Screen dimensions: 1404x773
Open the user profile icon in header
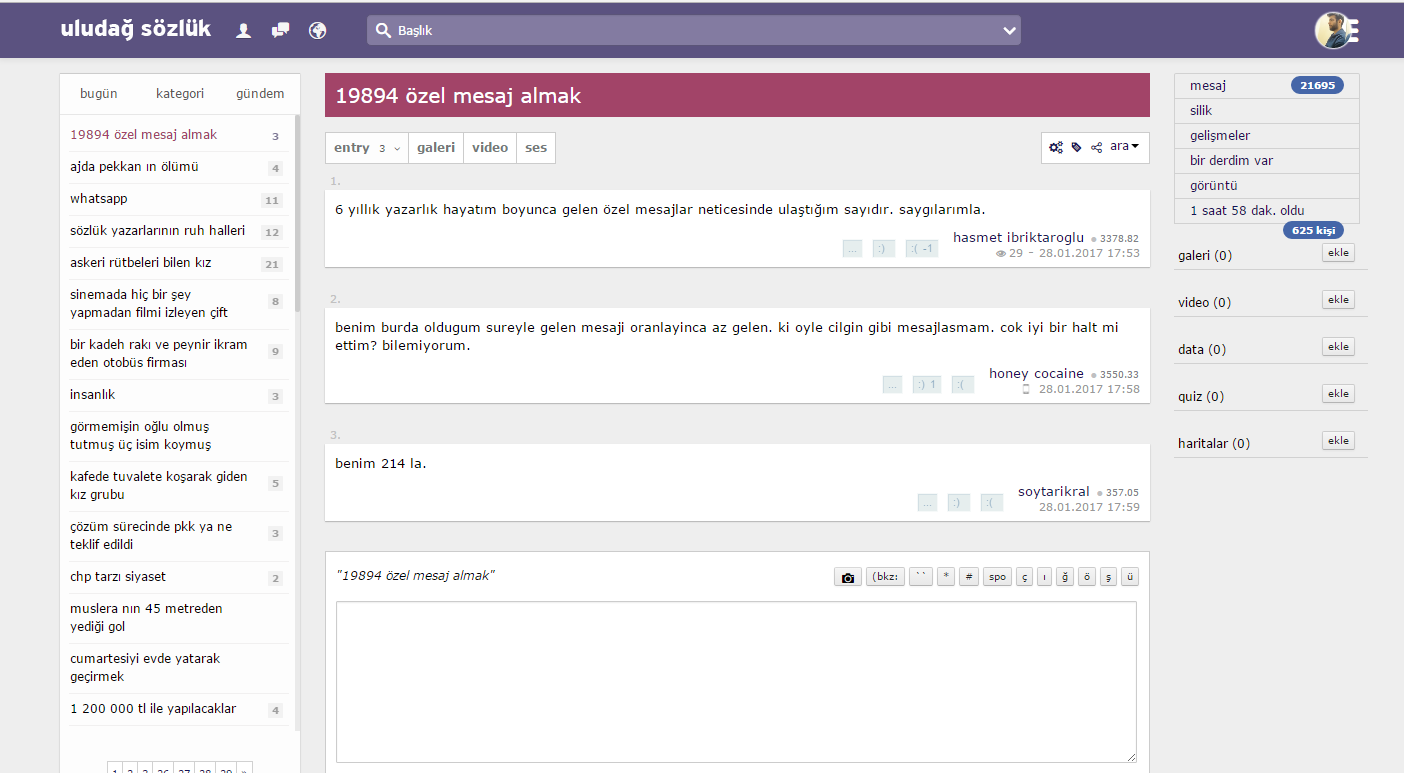(243, 31)
